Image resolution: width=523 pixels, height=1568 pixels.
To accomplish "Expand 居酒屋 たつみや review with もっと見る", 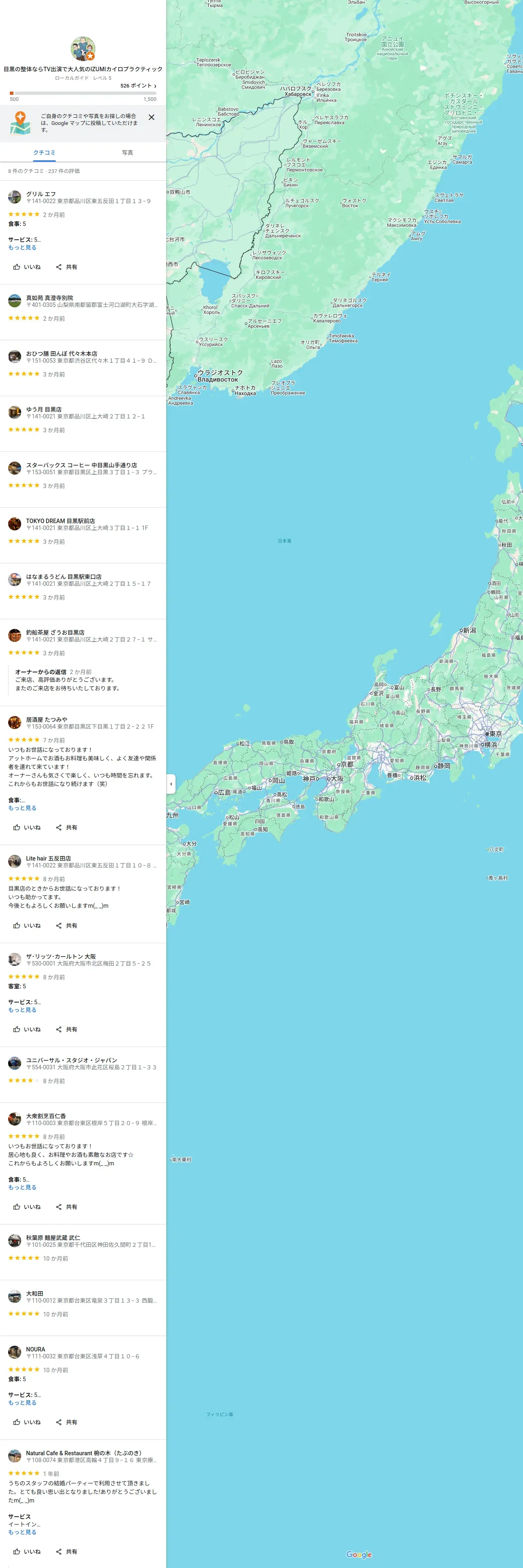I will pos(22,808).
